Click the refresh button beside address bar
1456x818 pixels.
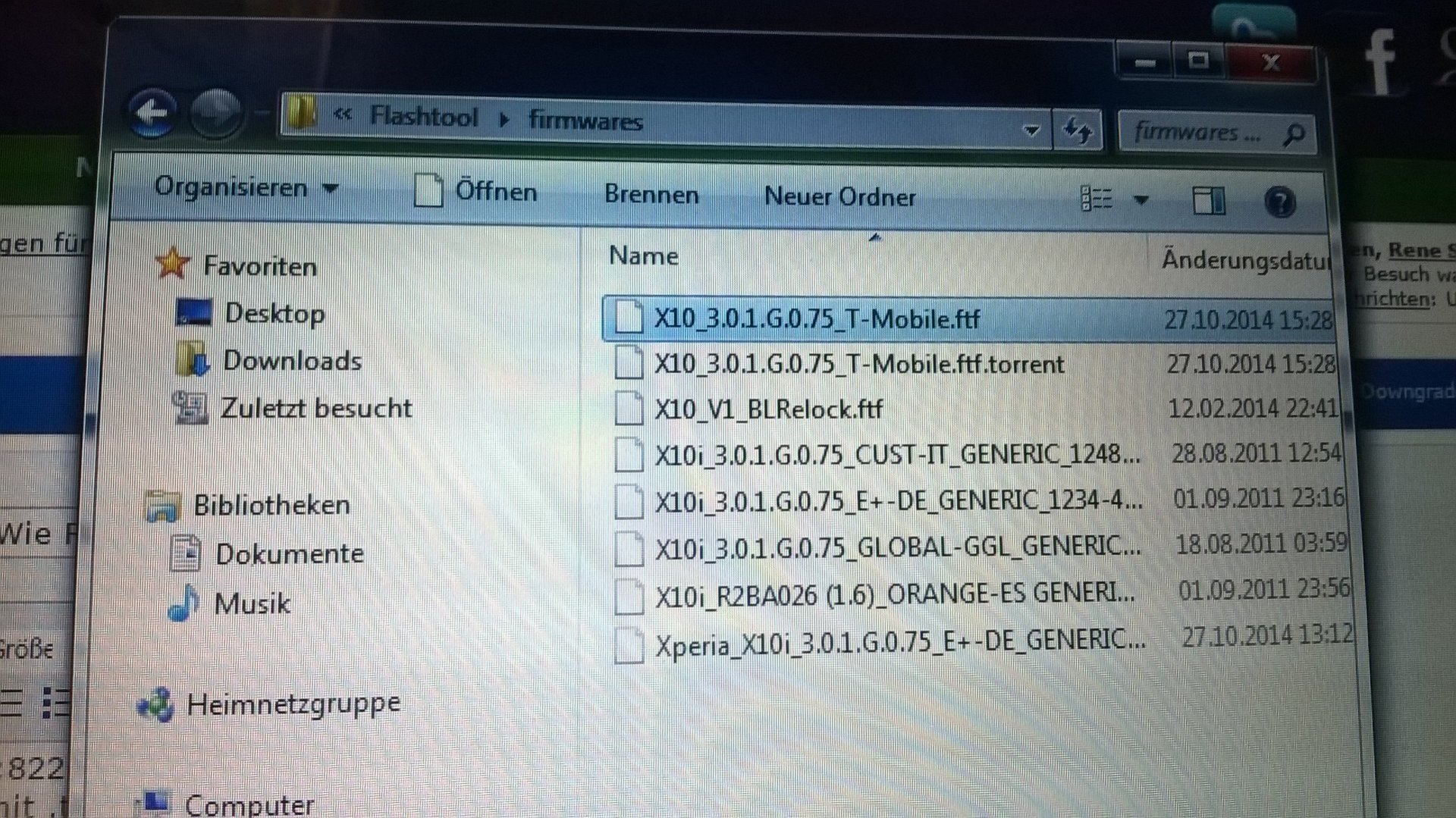pos(1078,131)
